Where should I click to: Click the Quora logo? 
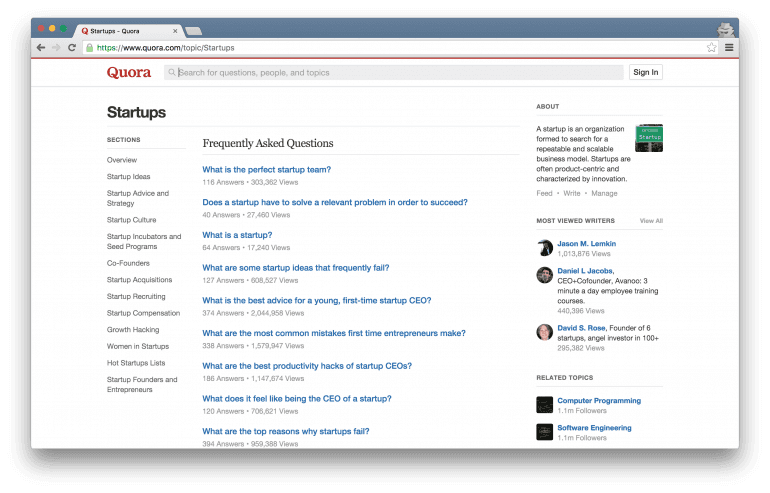click(129, 73)
